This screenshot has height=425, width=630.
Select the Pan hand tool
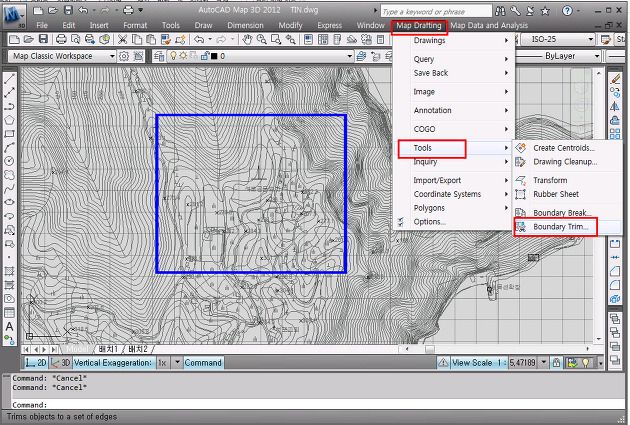click(247, 39)
